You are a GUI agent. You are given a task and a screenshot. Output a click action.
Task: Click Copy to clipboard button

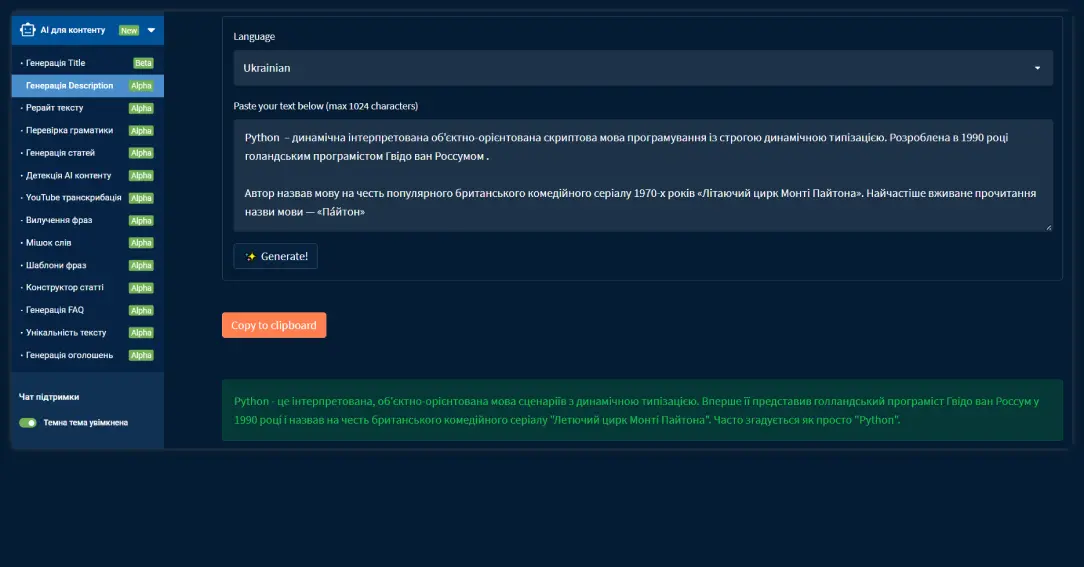click(274, 325)
